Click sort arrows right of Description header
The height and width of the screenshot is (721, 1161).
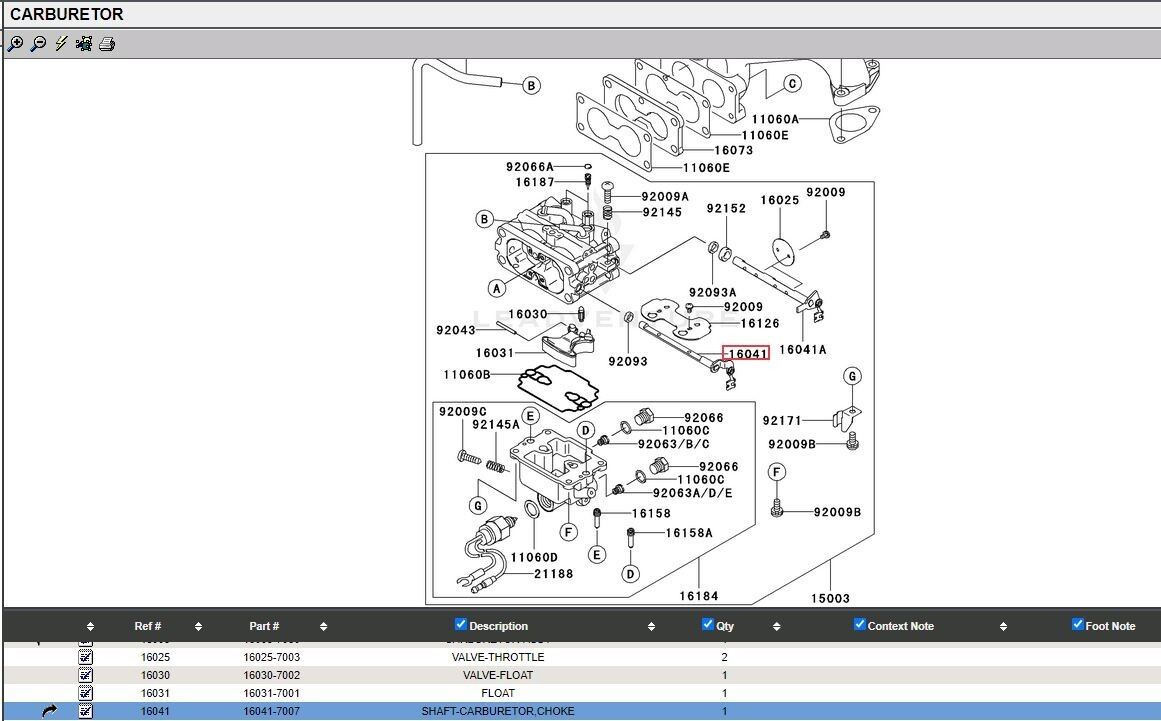[652, 627]
